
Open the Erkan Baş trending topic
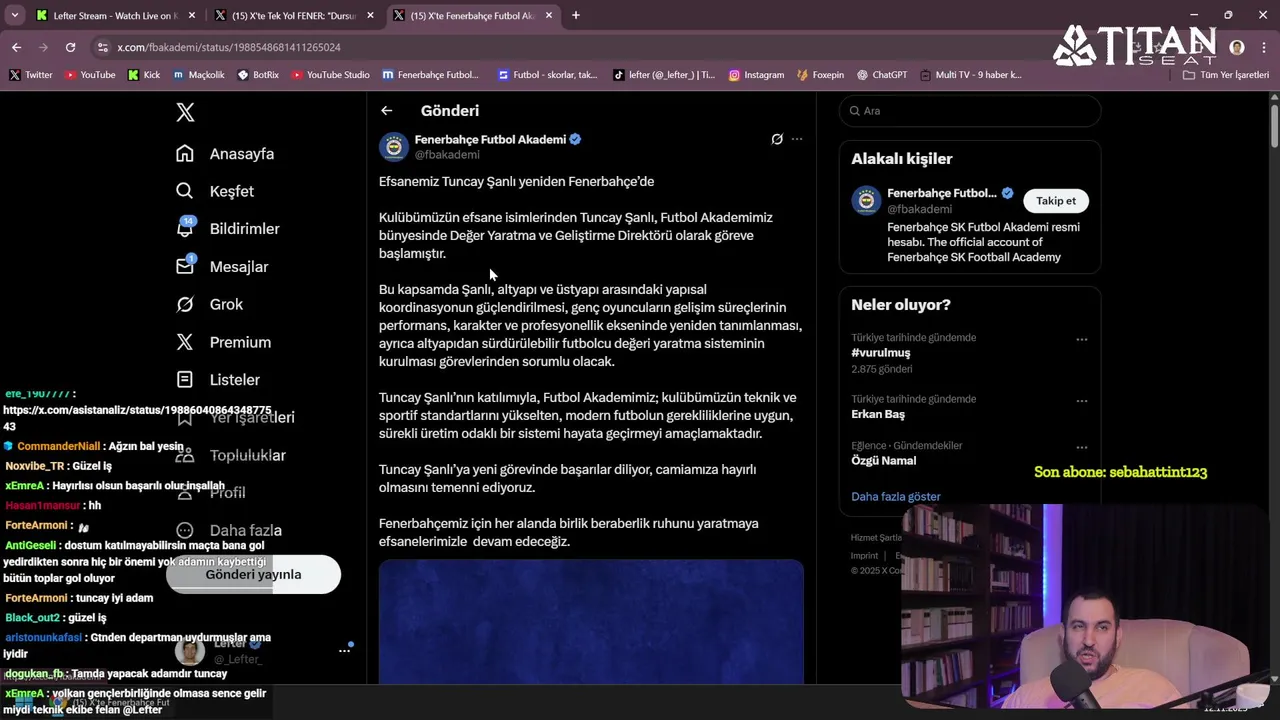click(x=878, y=414)
